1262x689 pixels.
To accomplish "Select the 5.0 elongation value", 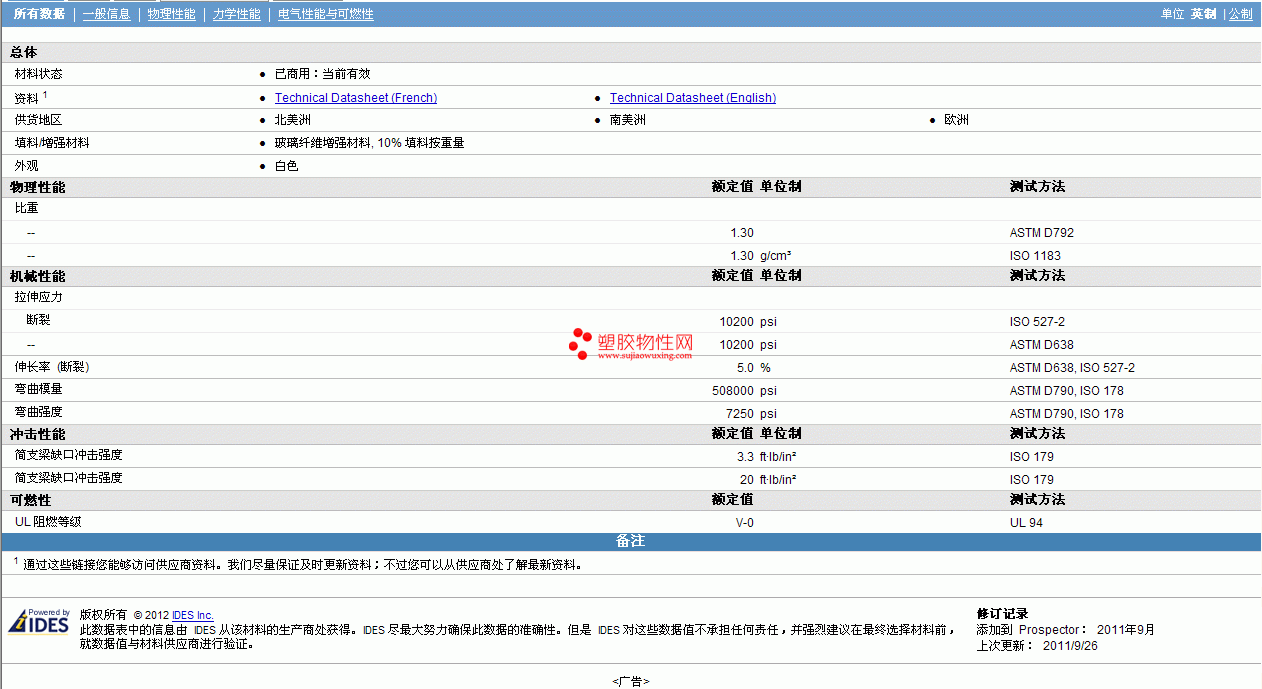I will [746, 368].
